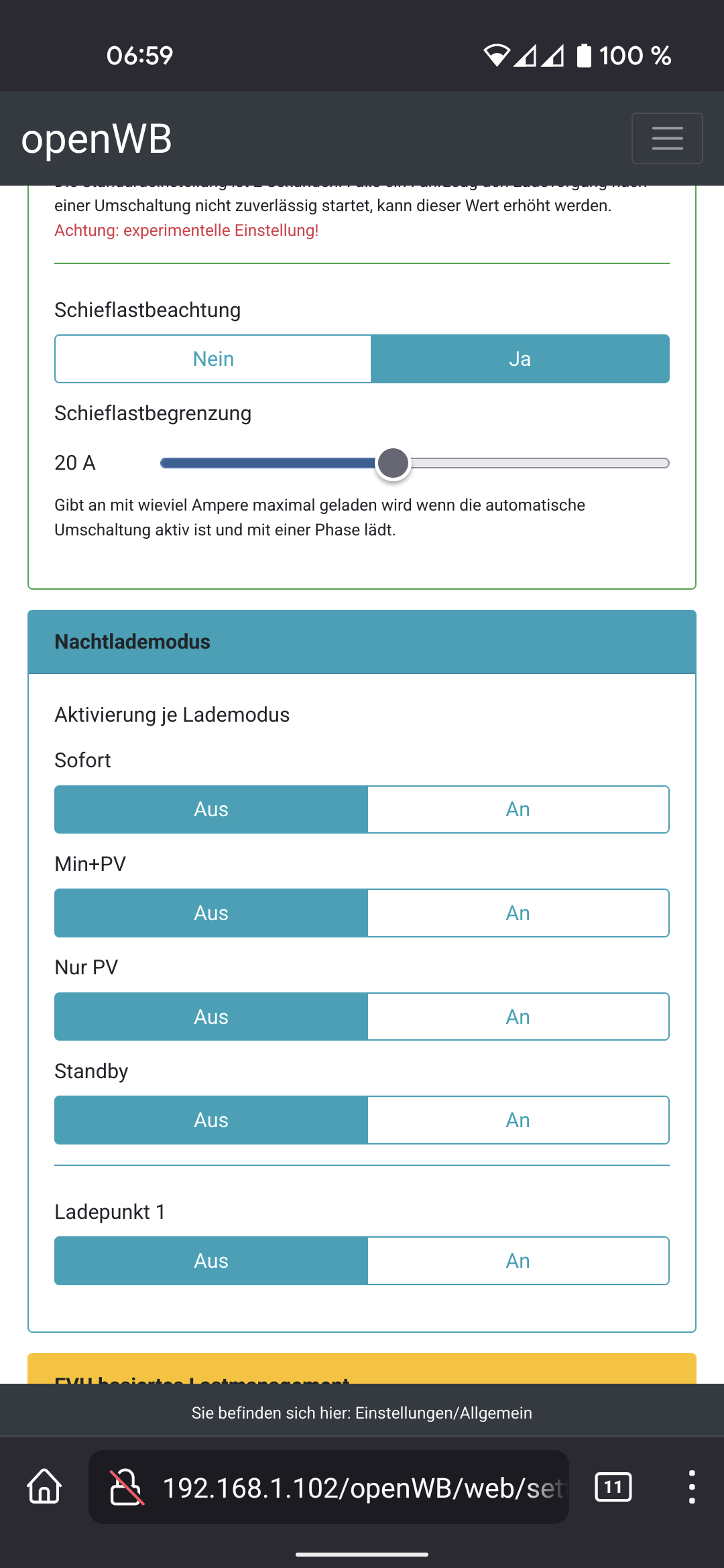Screen dimensions: 724x1568
Task: Switch Nur PV night charging to Aus
Action: click(x=211, y=1017)
